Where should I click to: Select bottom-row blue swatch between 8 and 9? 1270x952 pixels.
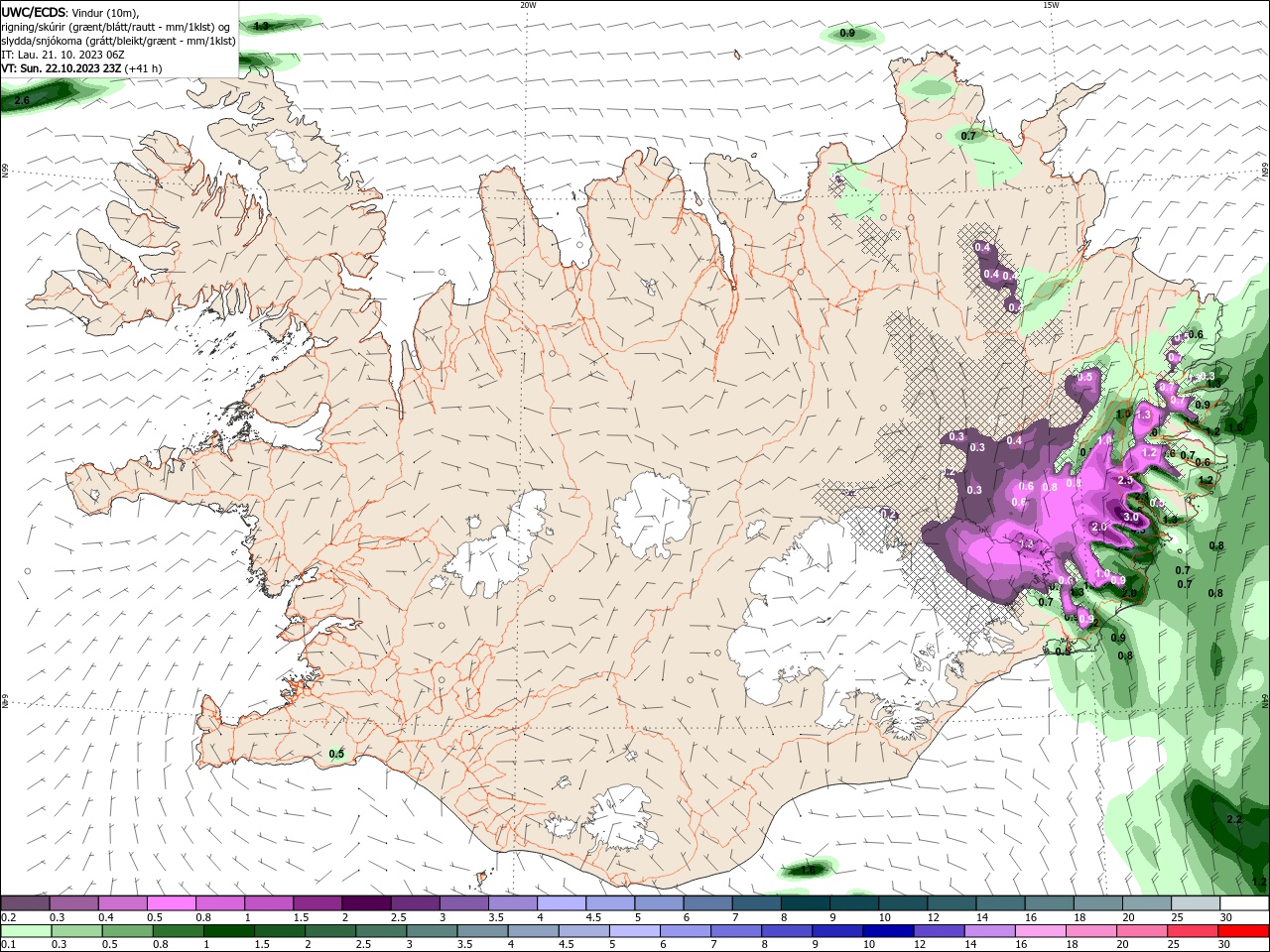point(787,931)
